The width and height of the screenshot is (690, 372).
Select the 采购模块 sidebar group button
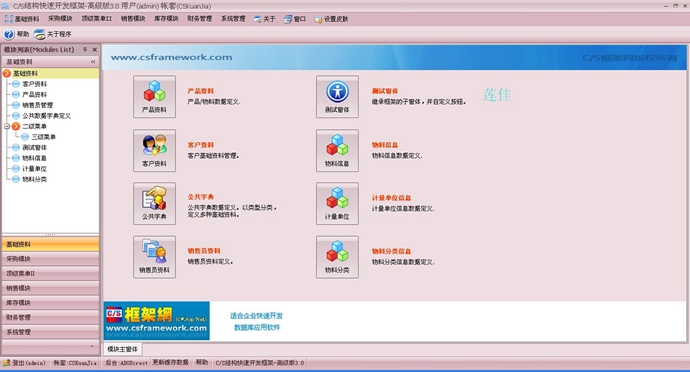50,259
